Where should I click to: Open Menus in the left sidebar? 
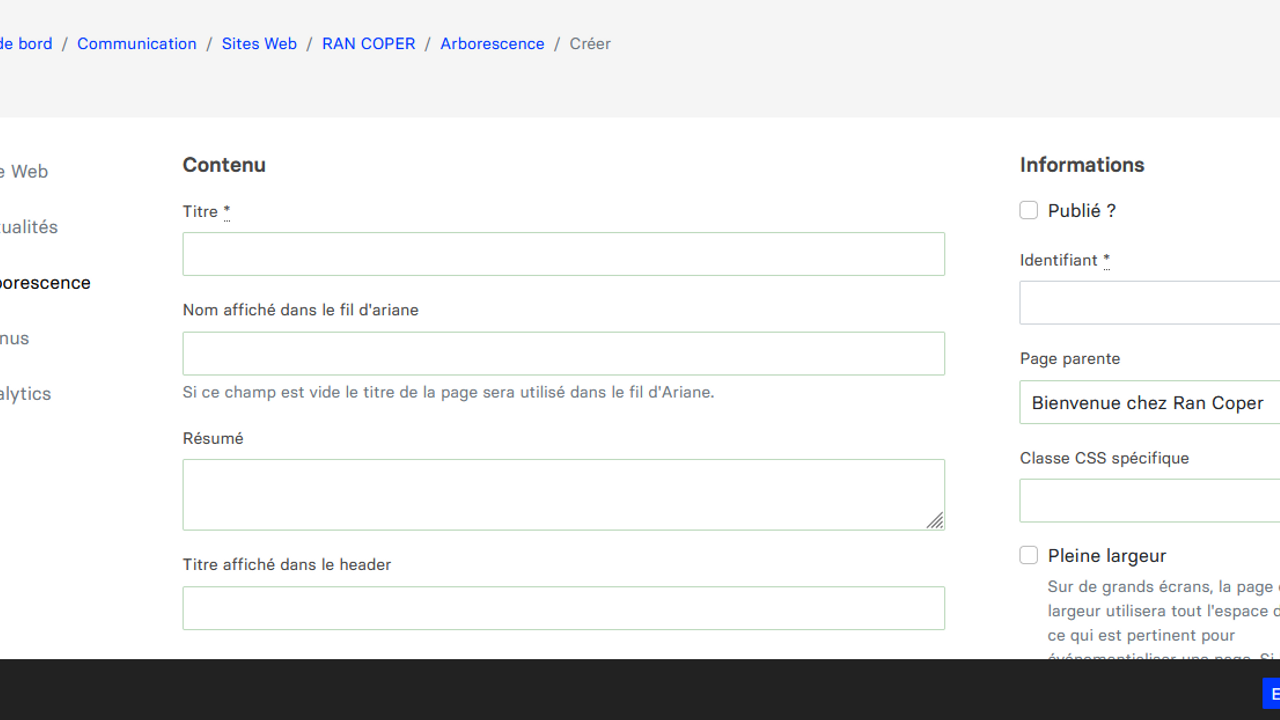15,338
